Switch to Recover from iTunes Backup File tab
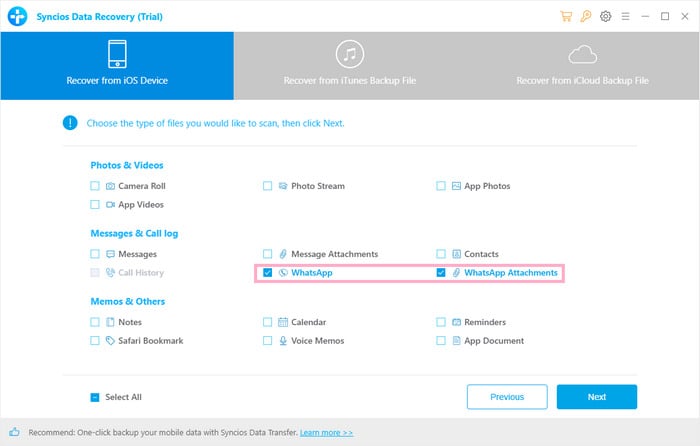 point(350,66)
